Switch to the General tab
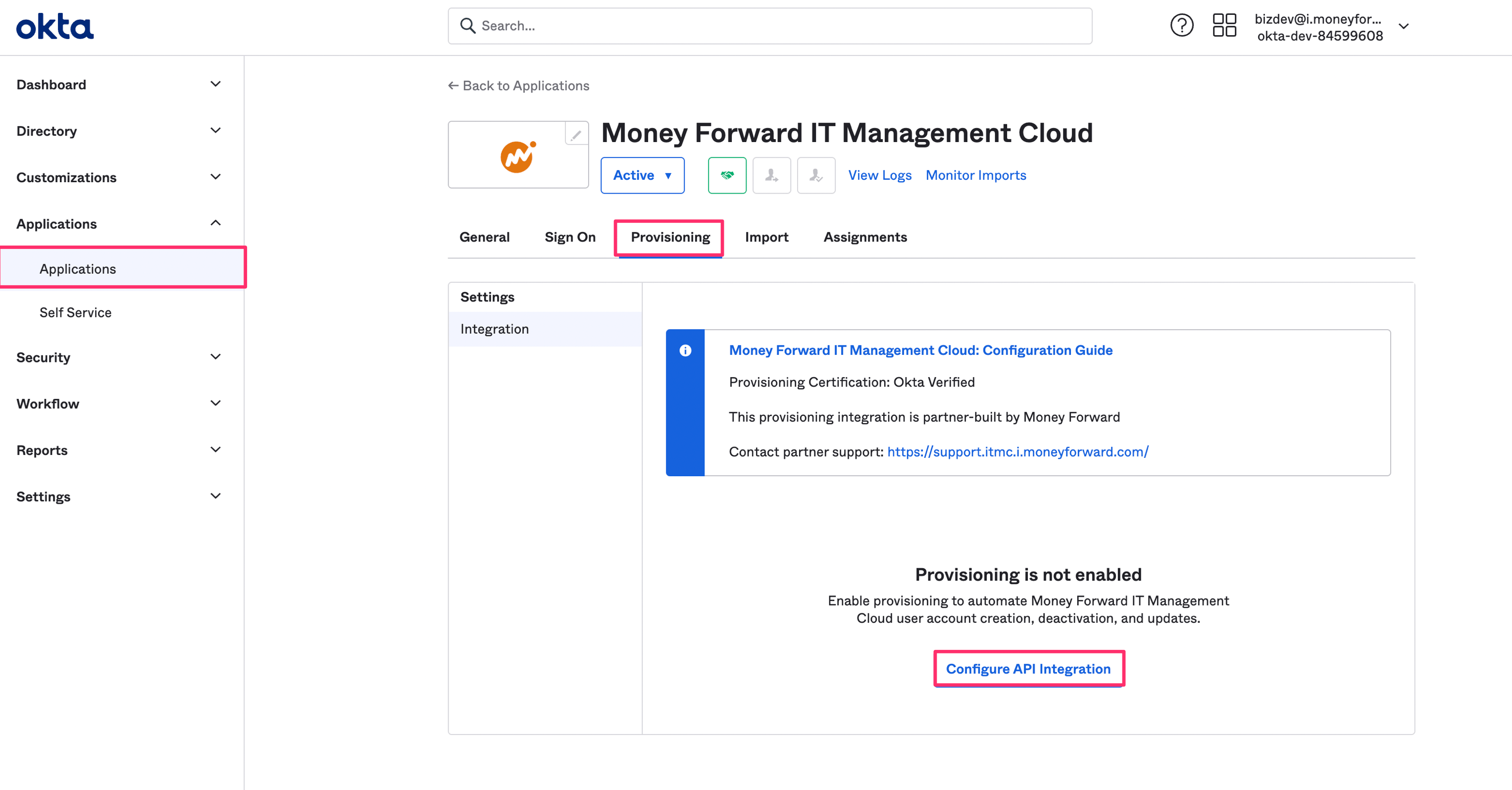The width and height of the screenshot is (1512, 790). [484, 237]
